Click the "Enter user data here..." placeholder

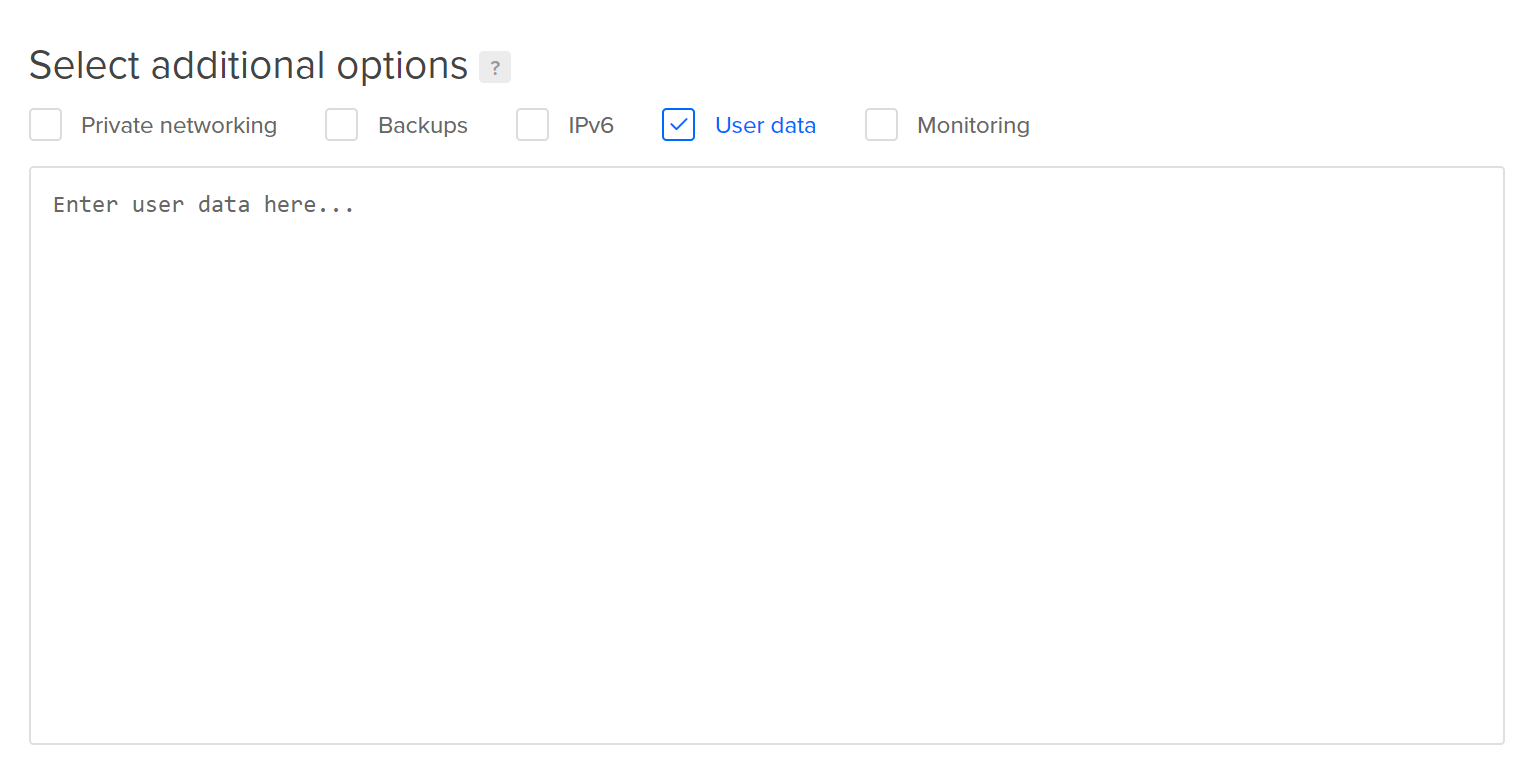tap(204, 205)
